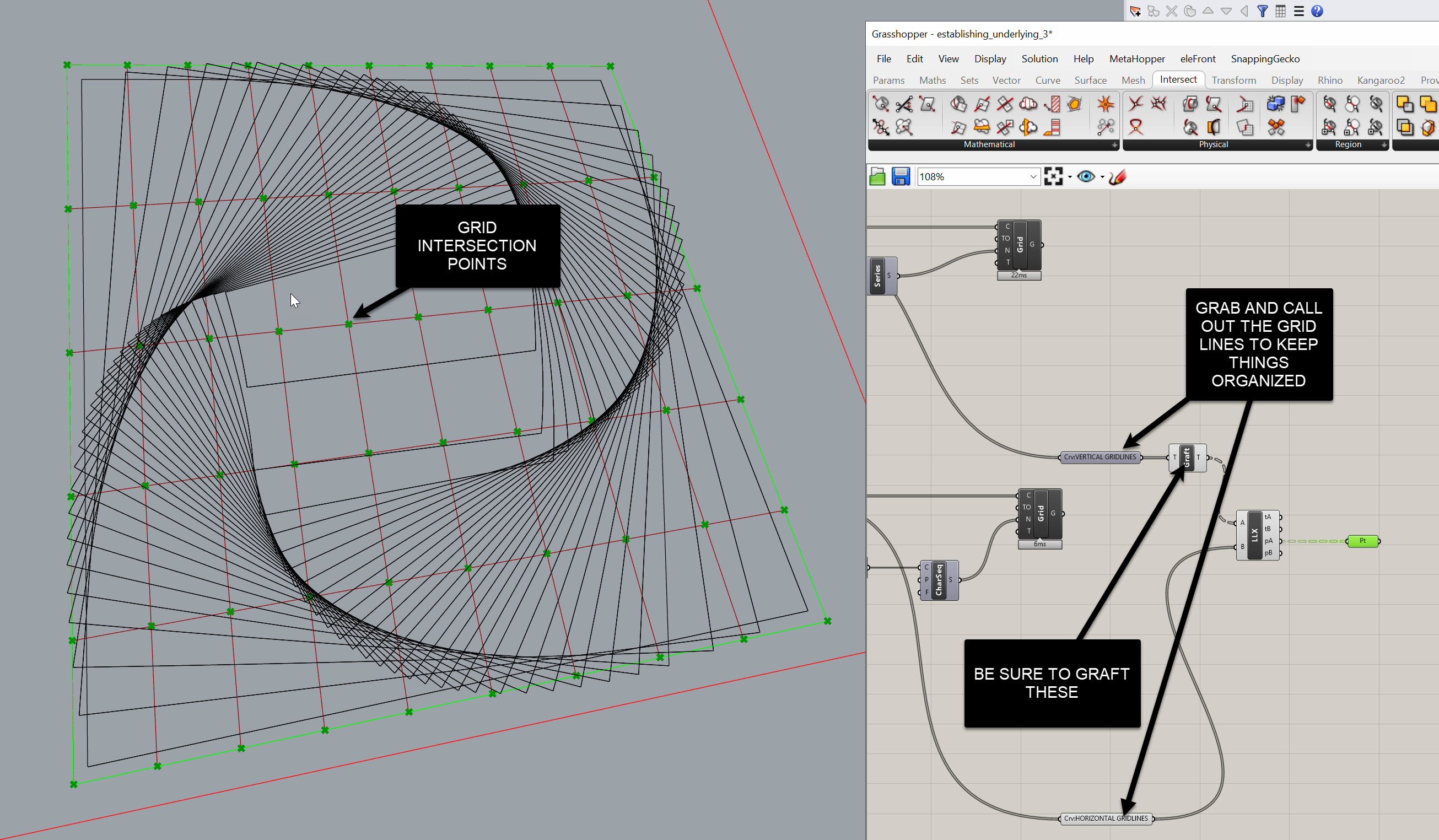Toggle the preview eye icon
Screen dimensions: 1439x840
pyautogui.click(x=1086, y=177)
